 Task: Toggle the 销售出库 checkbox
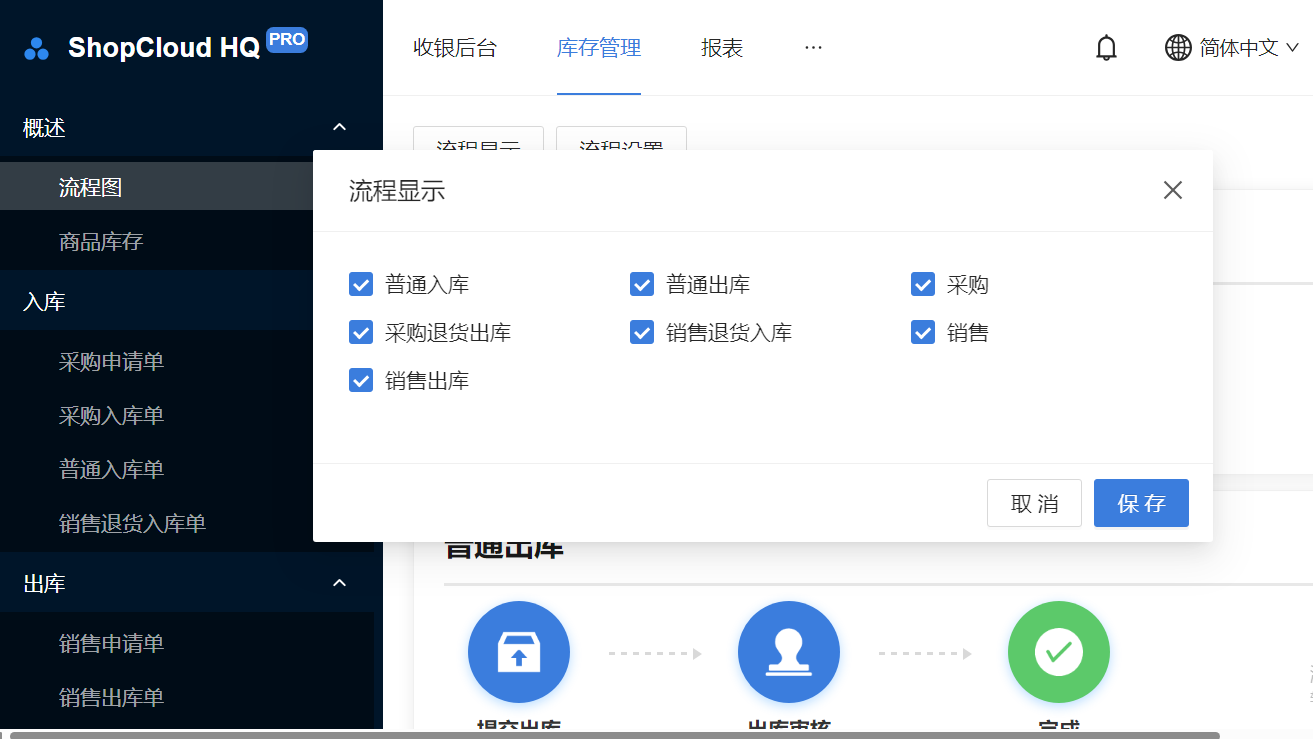tap(361, 380)
